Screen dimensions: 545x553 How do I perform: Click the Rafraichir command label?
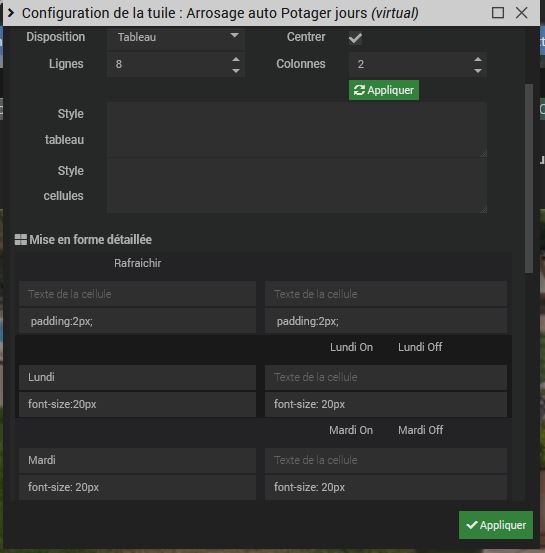click(138, 263)
